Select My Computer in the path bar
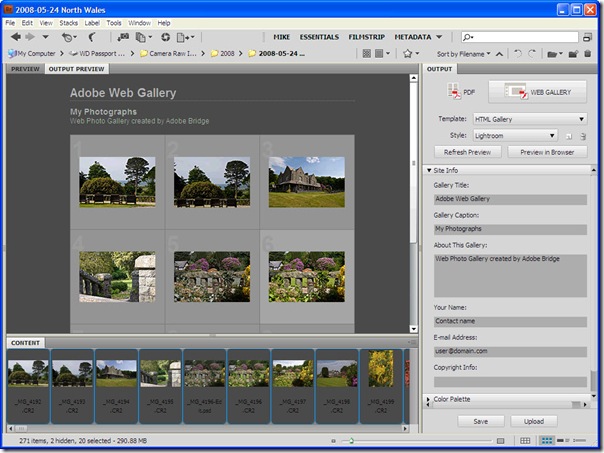This screenshot has height=453, width=604. click(32, 54)
